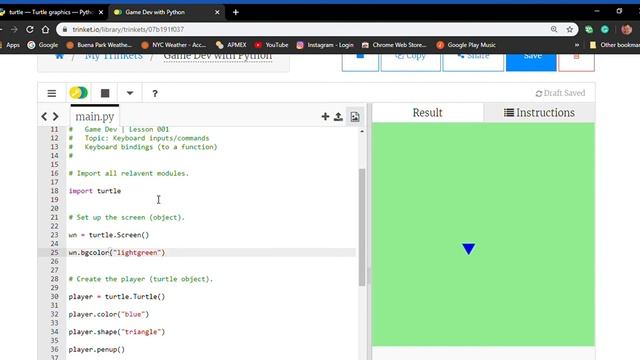
Task: Open the Other bookmarks folder
Action: point(614,45)
